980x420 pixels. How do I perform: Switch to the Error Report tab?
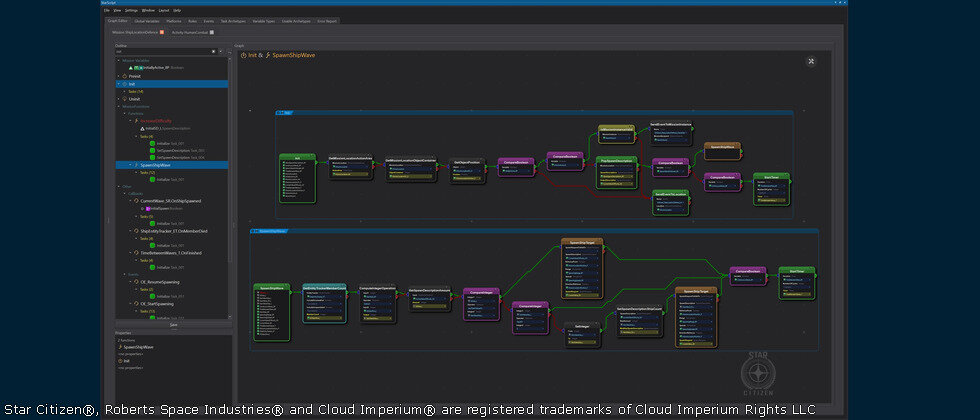click(327, 21)
